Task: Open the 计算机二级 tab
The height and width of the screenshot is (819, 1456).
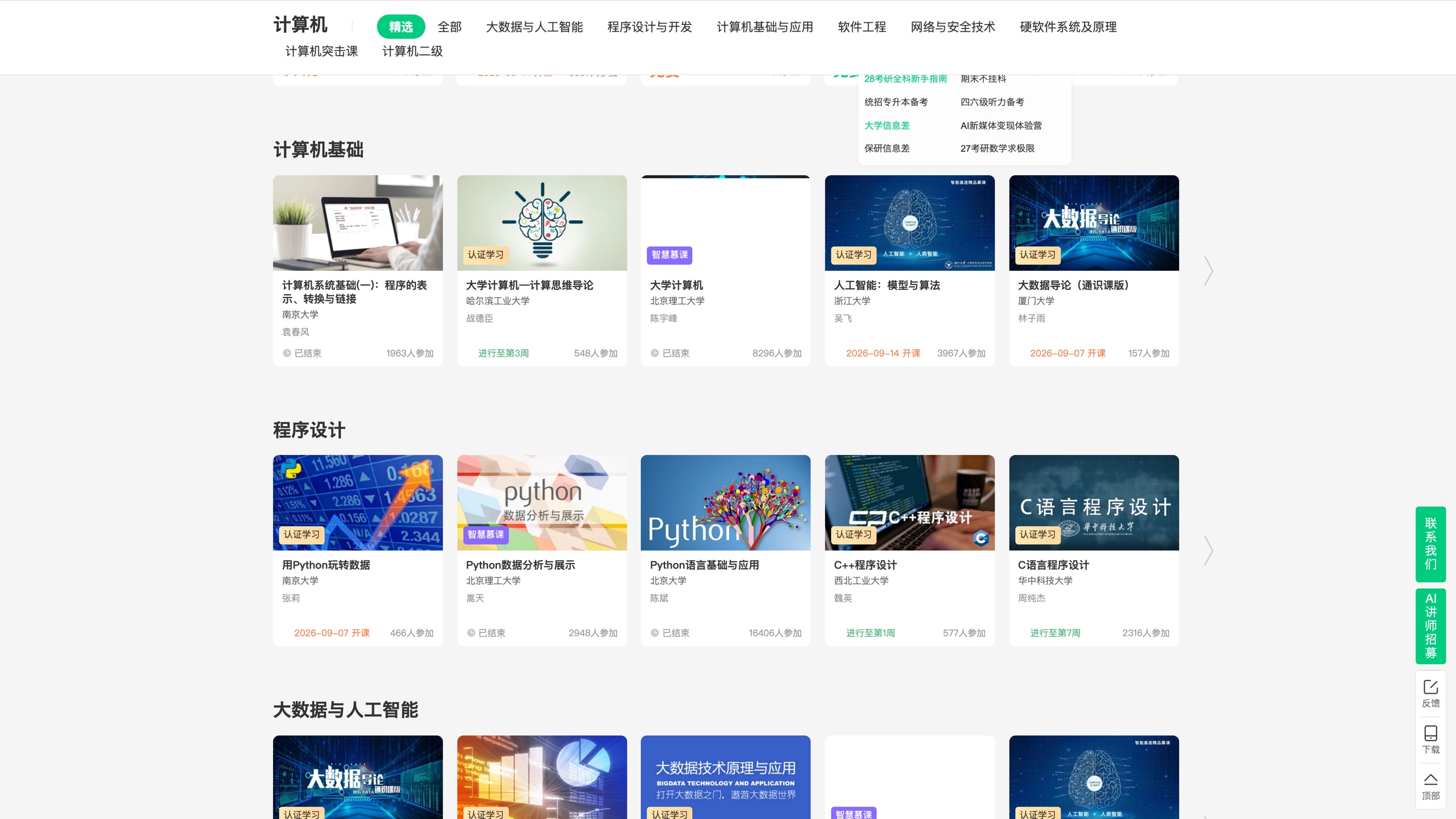Action: 412,51
